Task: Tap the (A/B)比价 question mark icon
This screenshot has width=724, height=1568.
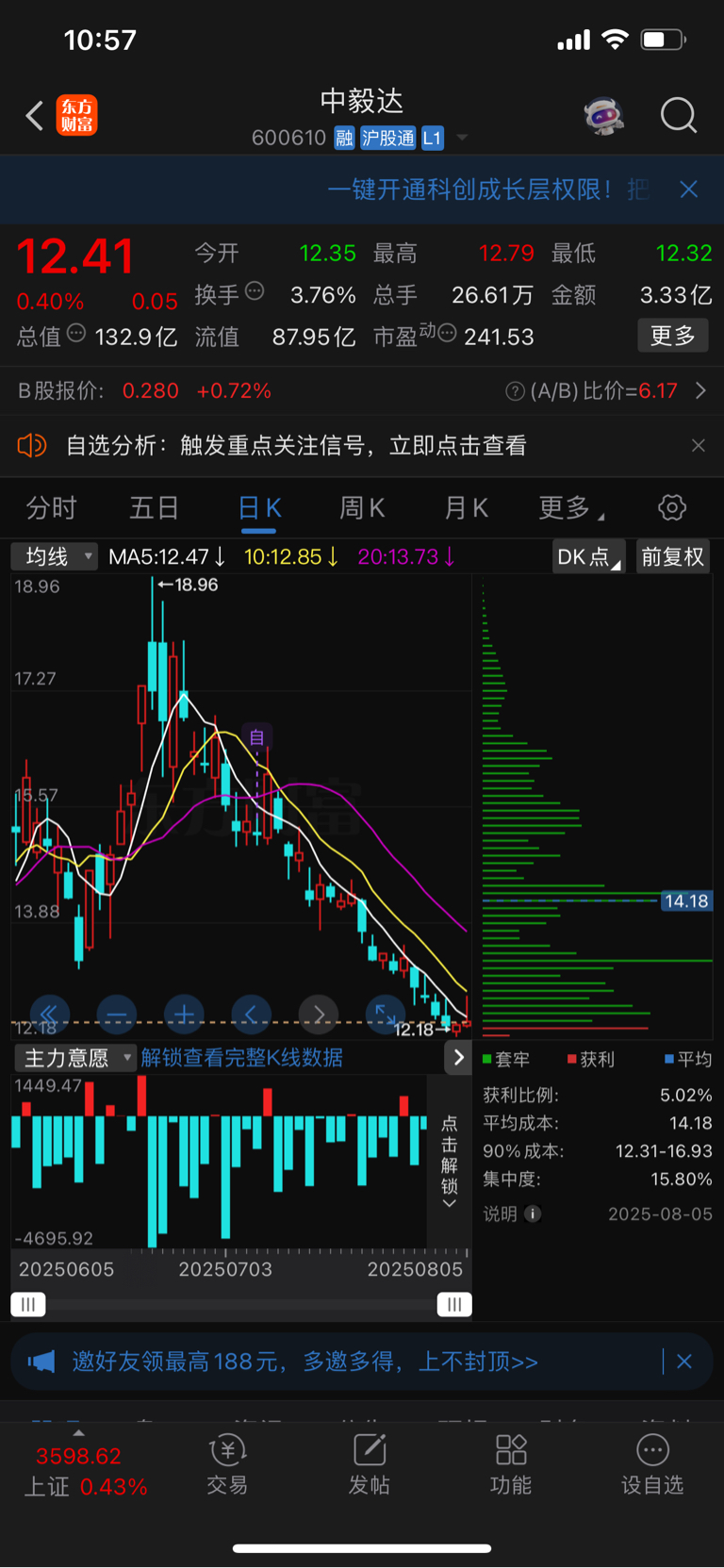Action: tap(515, 391)
